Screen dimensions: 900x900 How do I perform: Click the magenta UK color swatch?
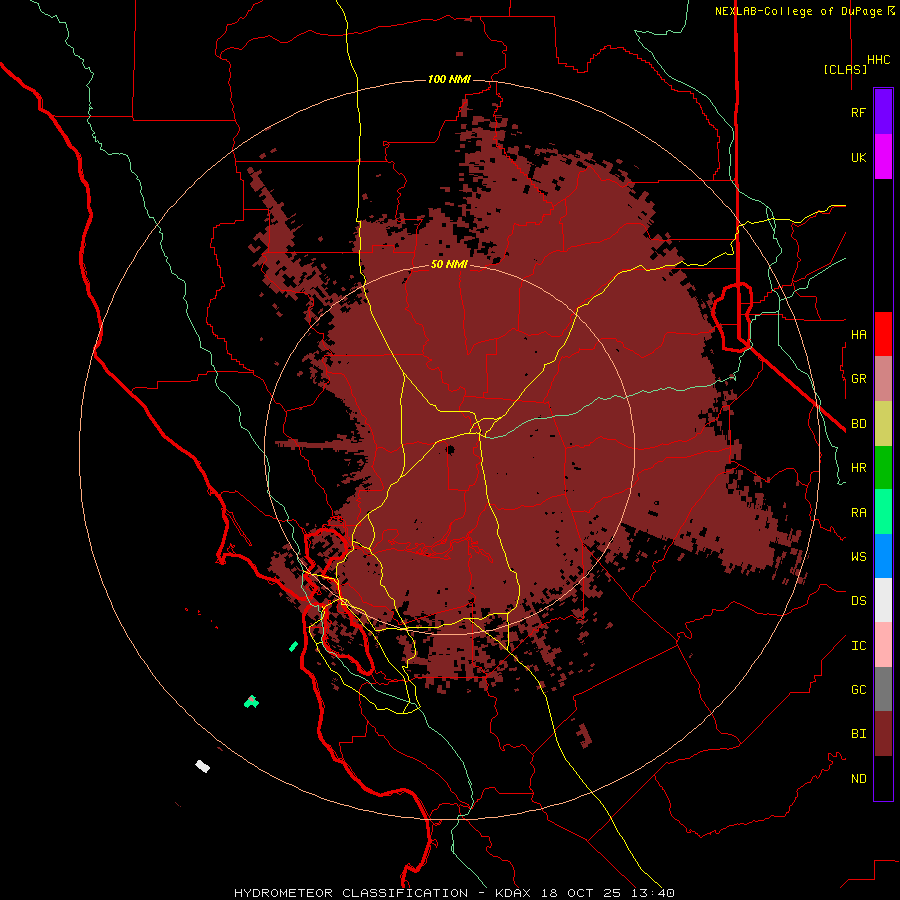point(883,157)
